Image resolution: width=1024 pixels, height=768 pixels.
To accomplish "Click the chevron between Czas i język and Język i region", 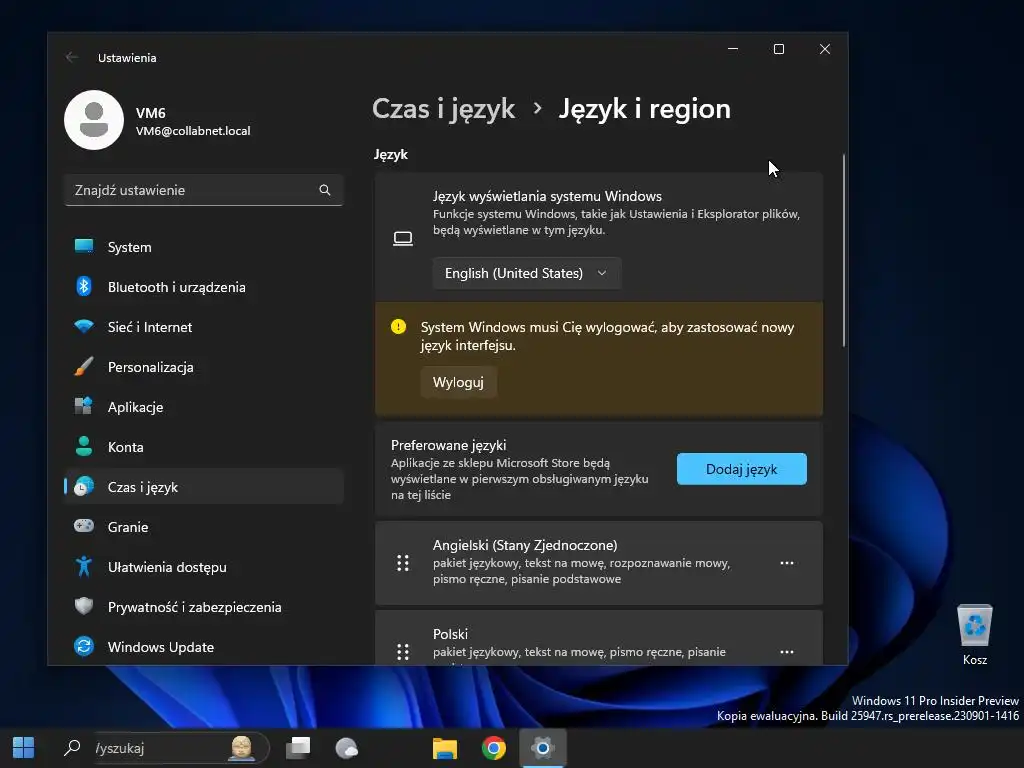I will tap(537, 108).
